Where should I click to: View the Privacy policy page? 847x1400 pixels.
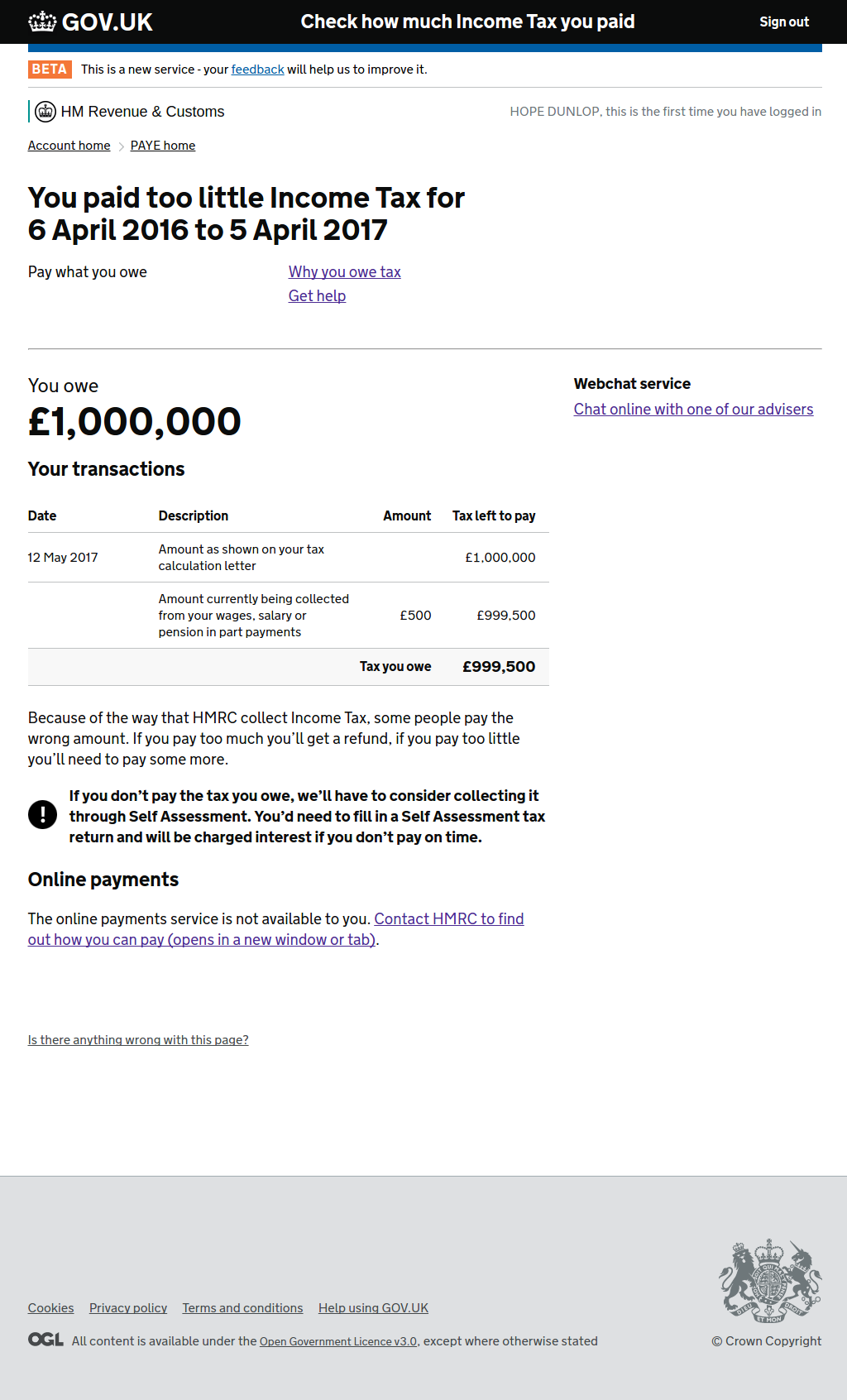tap(128, 1308)
